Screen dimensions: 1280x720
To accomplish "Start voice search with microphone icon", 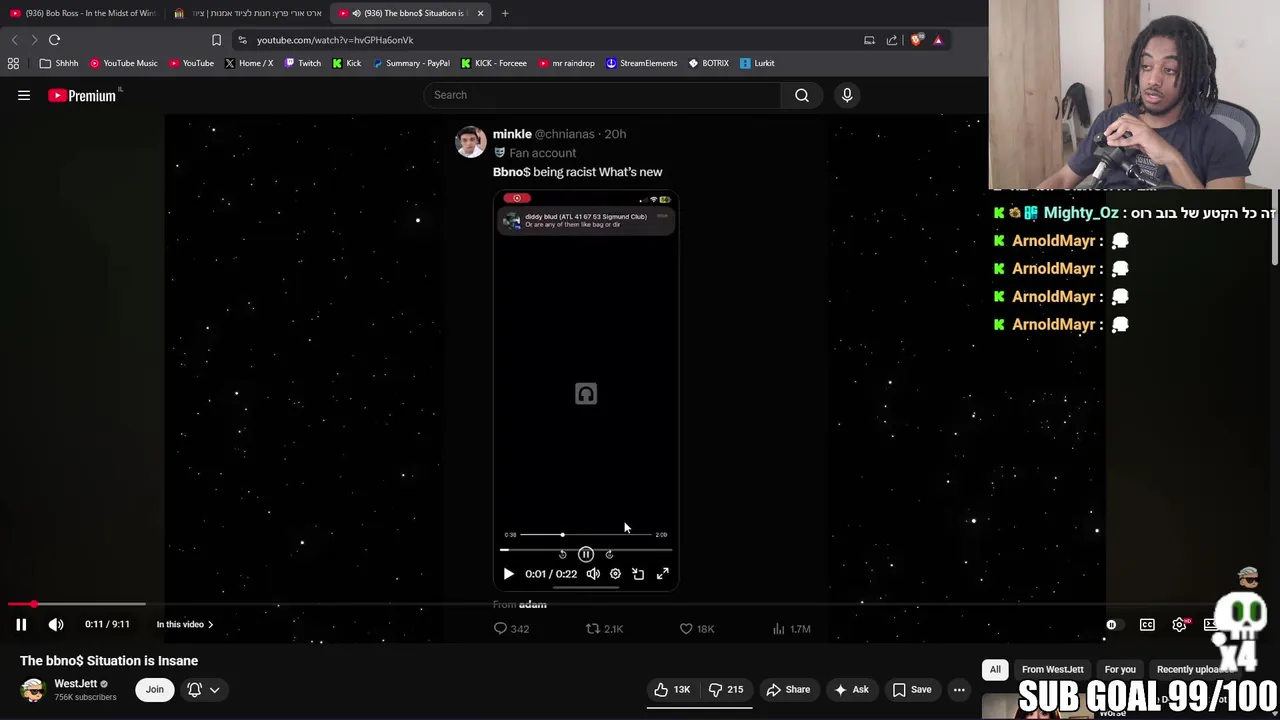I will tap(847, 95).
